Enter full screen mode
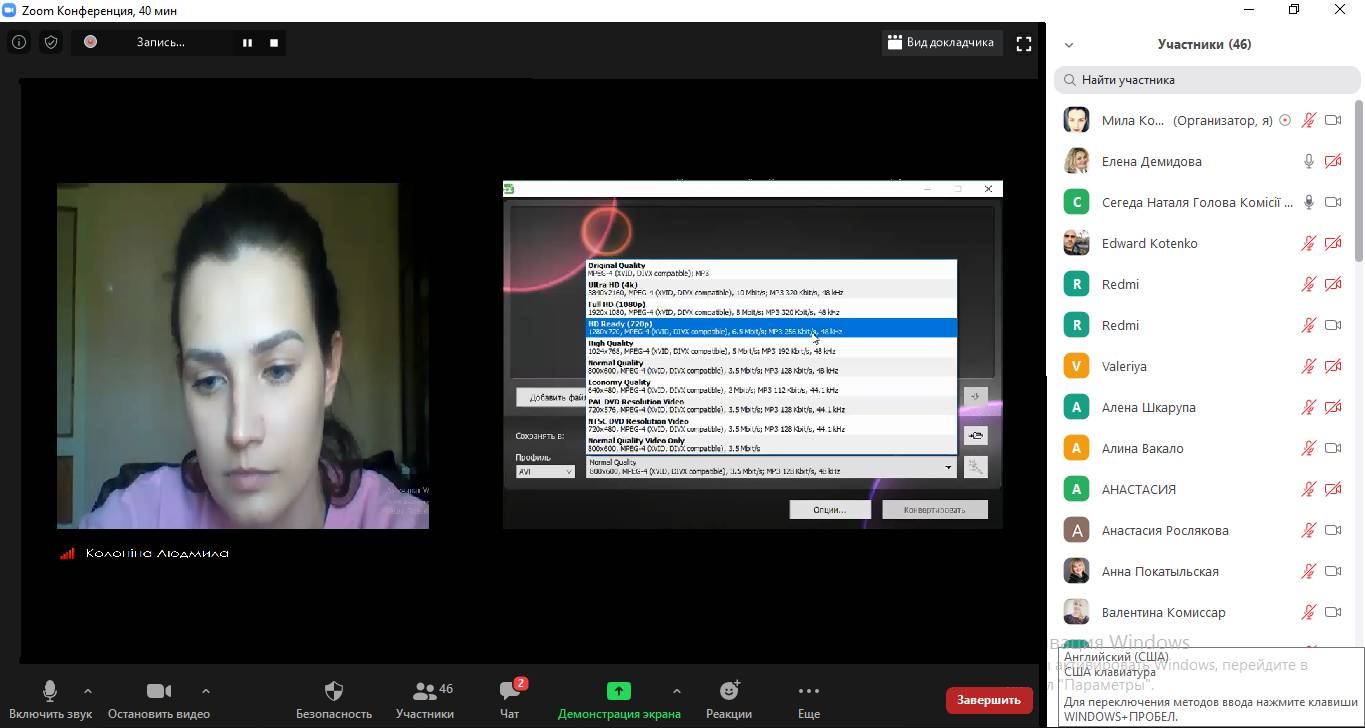The image size is (1365, 728). coord(1023,43)
